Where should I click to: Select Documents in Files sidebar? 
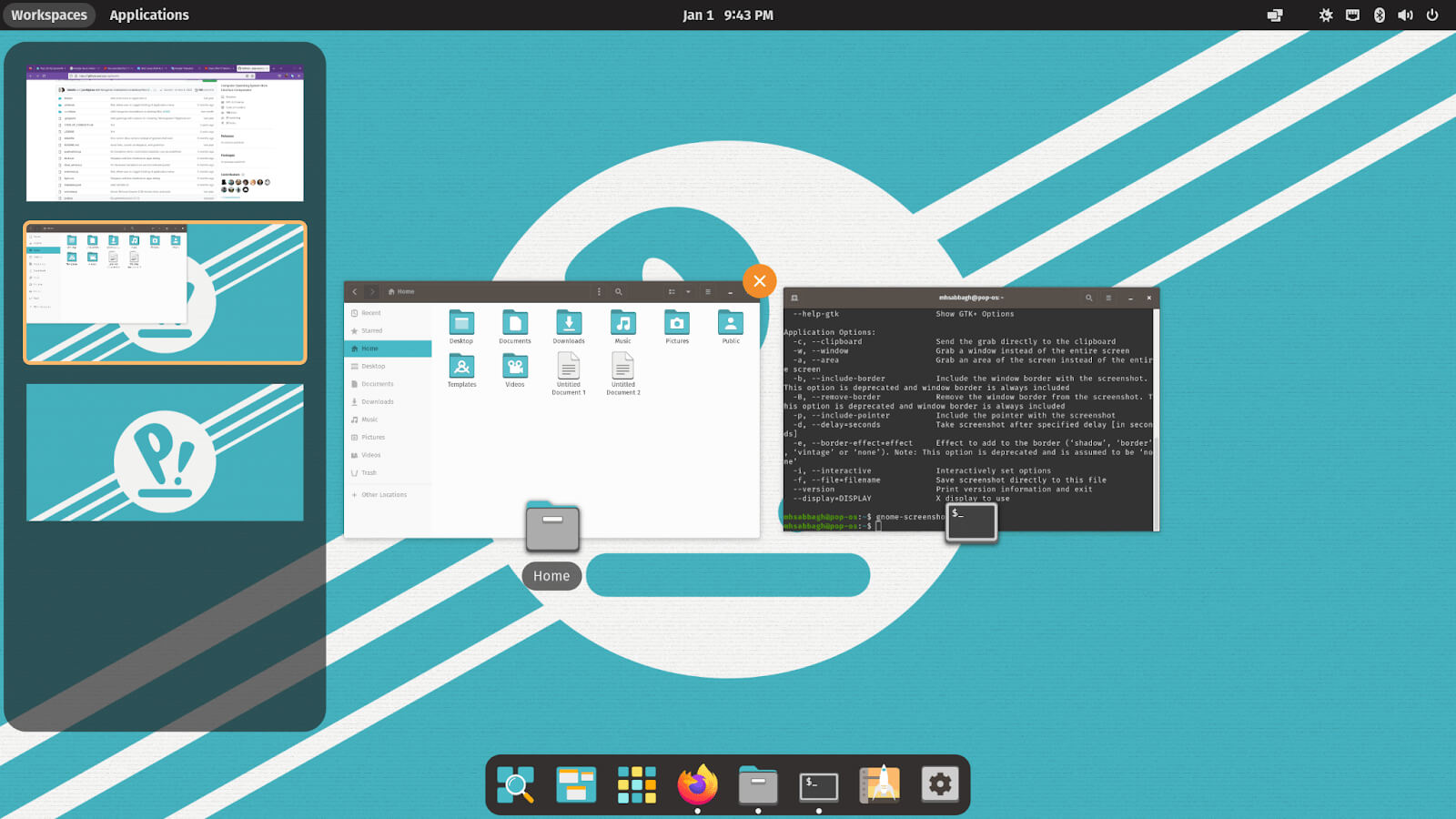(389, 384)
